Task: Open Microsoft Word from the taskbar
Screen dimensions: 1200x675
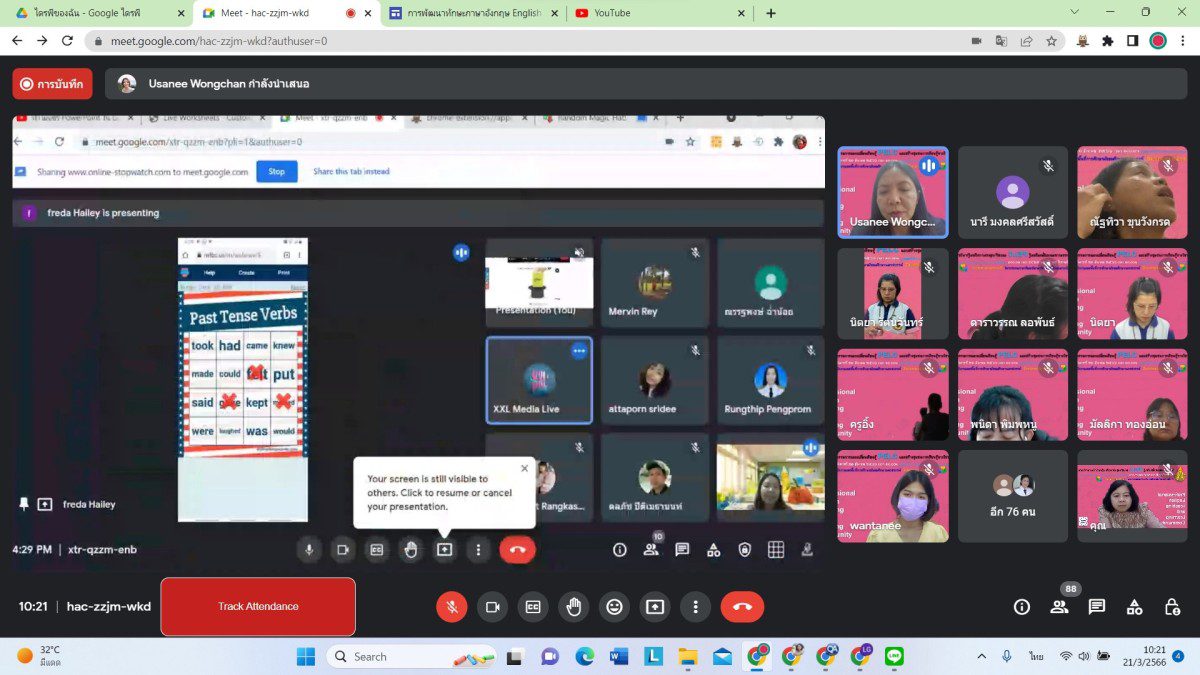Action: (619, 656)
